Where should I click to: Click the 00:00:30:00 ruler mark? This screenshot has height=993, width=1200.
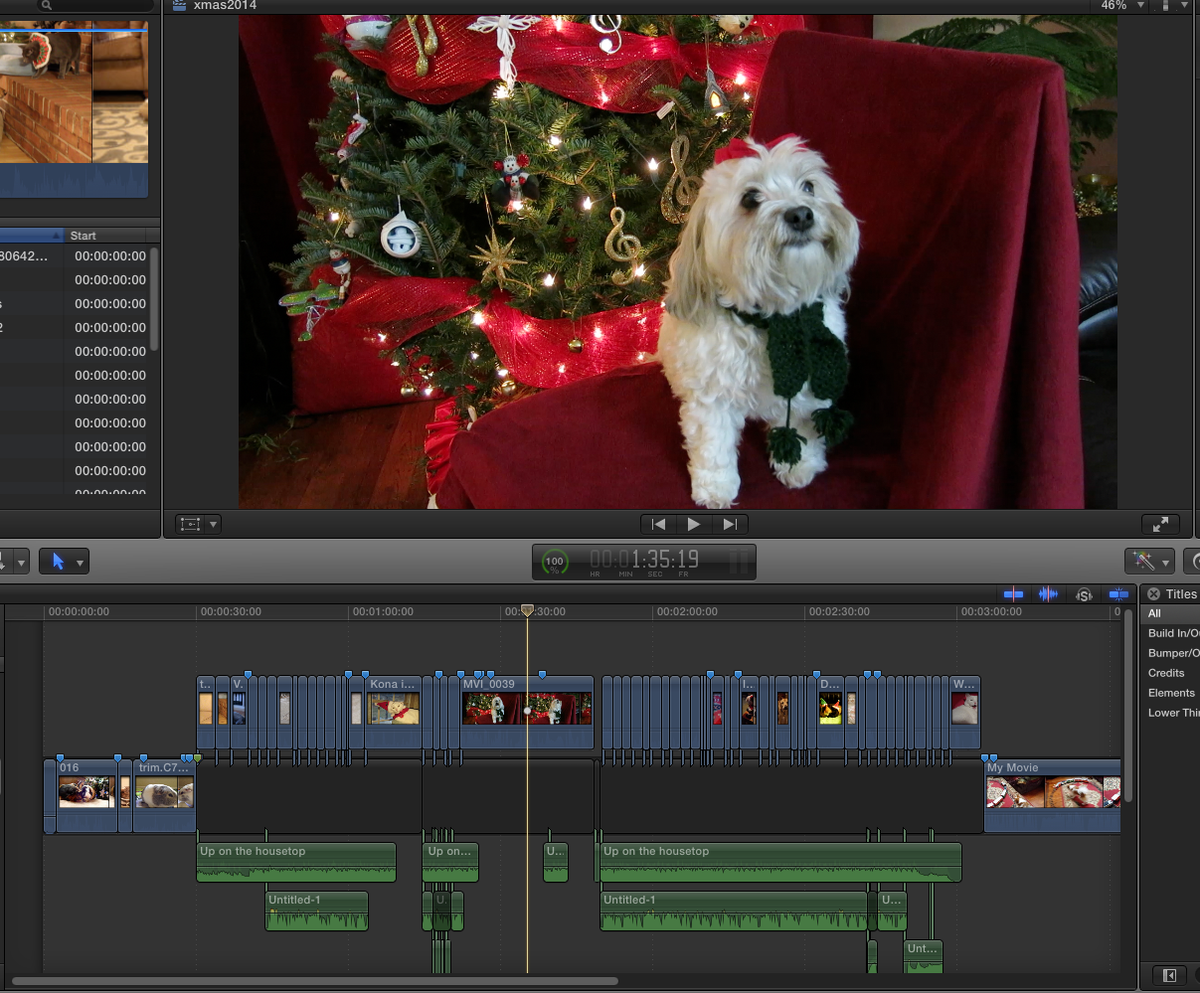click(x=230, y=611)
